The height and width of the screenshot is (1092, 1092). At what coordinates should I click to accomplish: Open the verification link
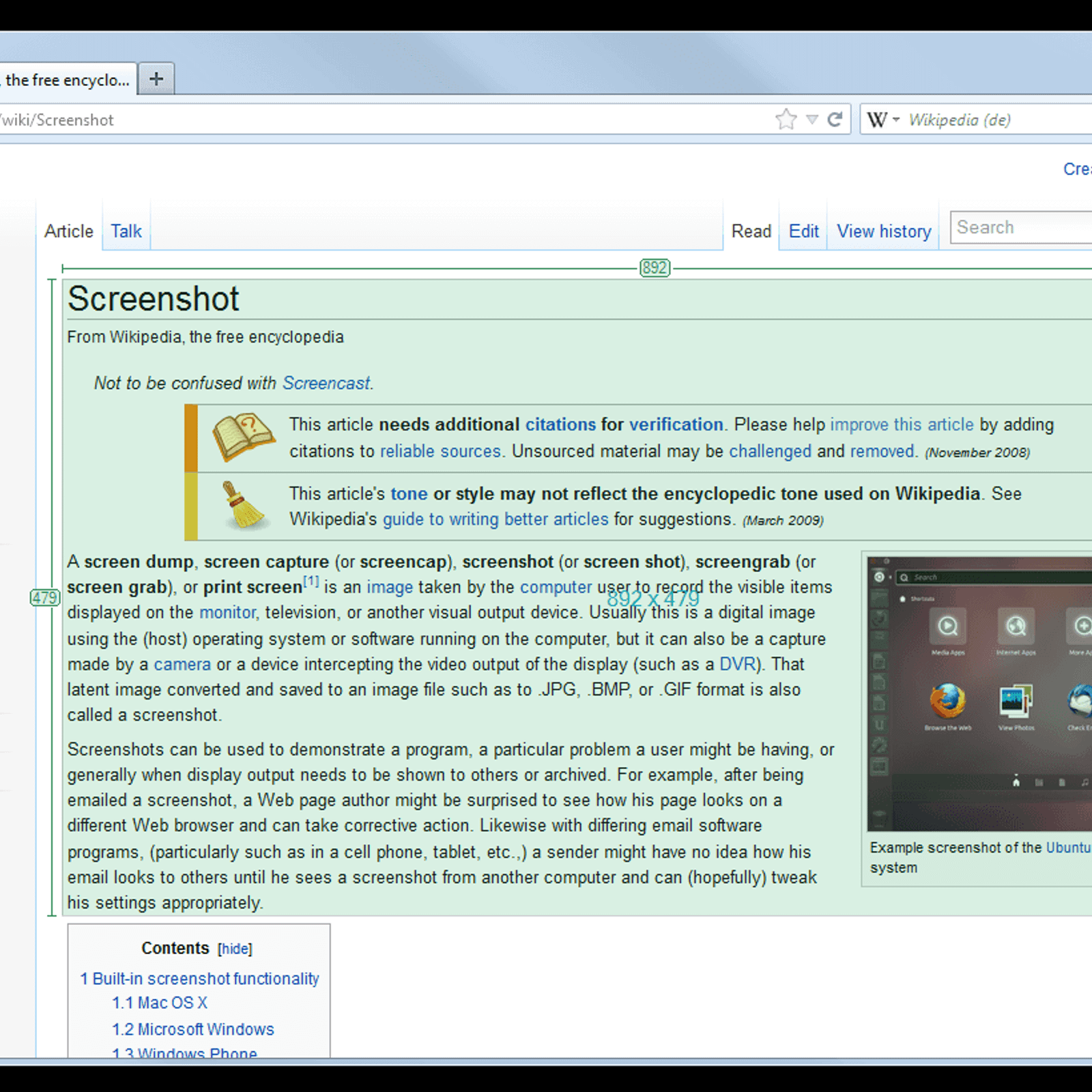(x=676, y=425)
